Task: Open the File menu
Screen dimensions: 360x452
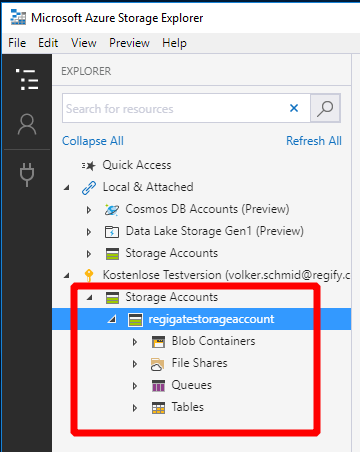Action: pyautogui.click(x=17, y=43)
